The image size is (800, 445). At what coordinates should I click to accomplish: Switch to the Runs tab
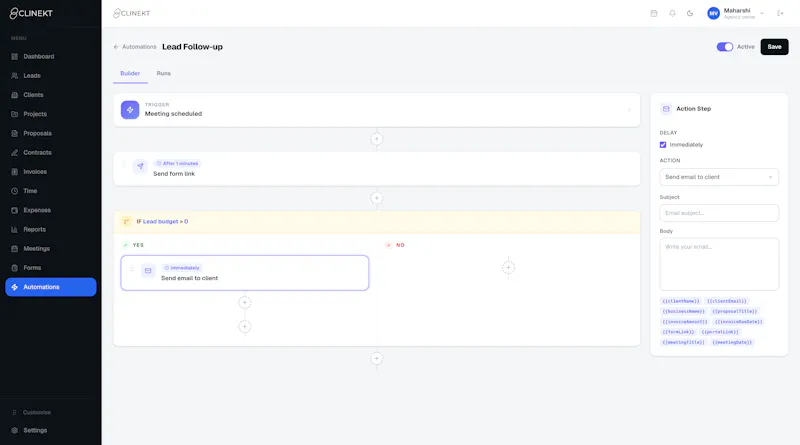(164, 73)
